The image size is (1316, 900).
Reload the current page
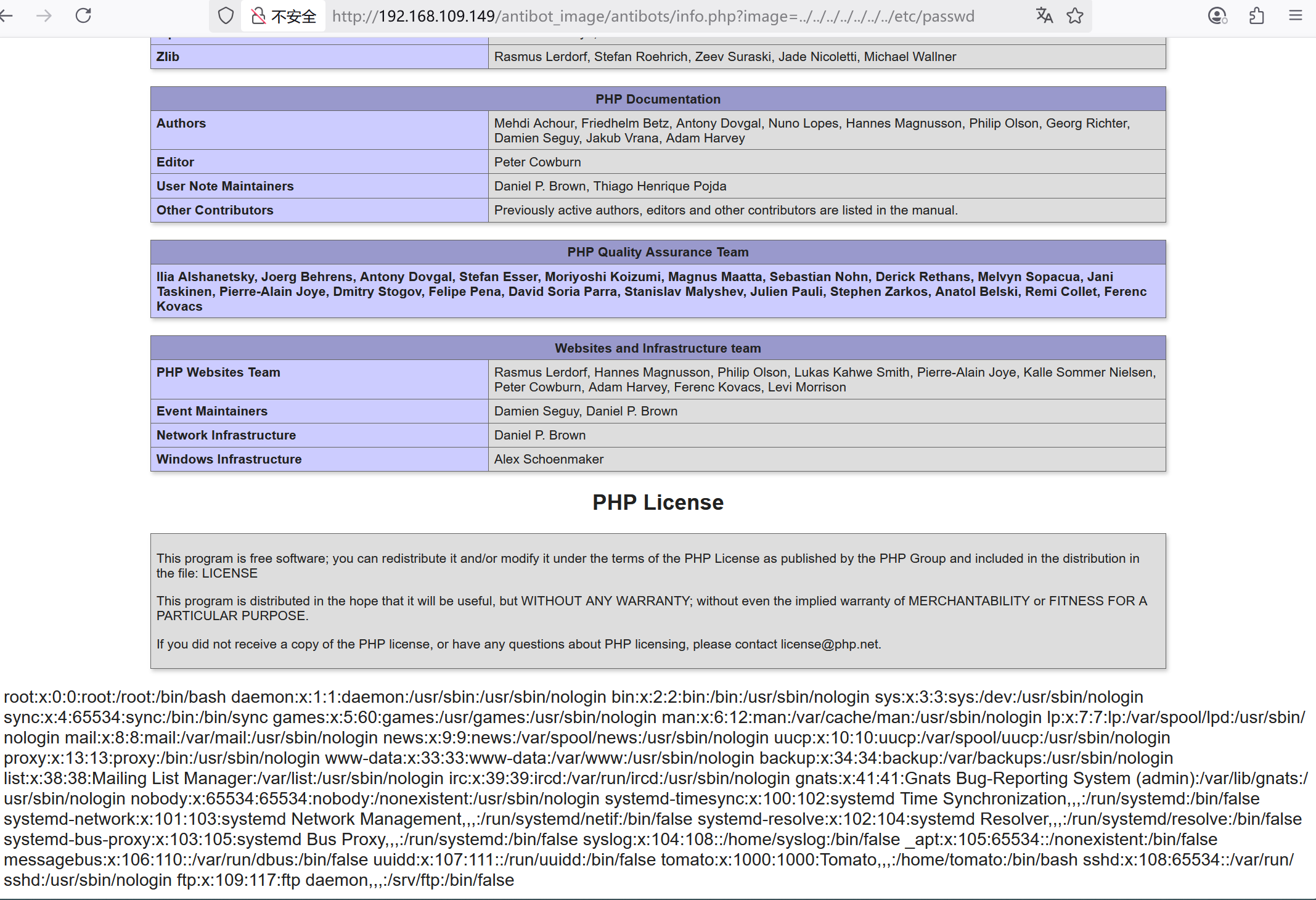[x=83, y=15]
